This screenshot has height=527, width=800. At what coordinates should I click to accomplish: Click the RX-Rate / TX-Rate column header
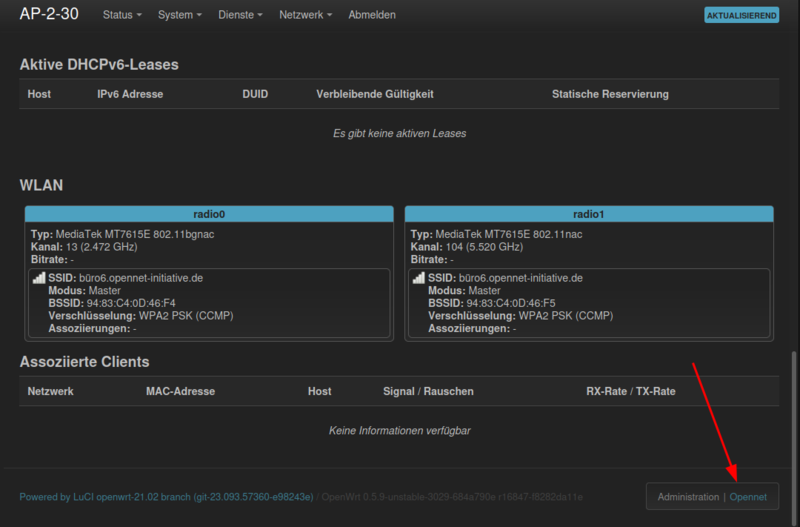(x=631, y=391)
